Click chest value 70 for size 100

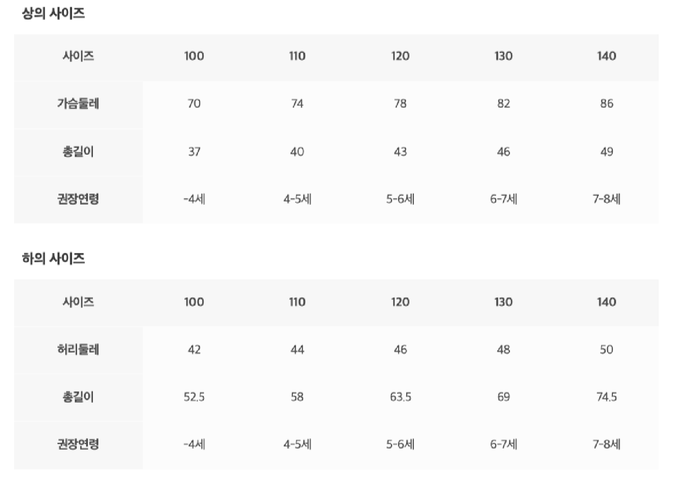[194, 104]
